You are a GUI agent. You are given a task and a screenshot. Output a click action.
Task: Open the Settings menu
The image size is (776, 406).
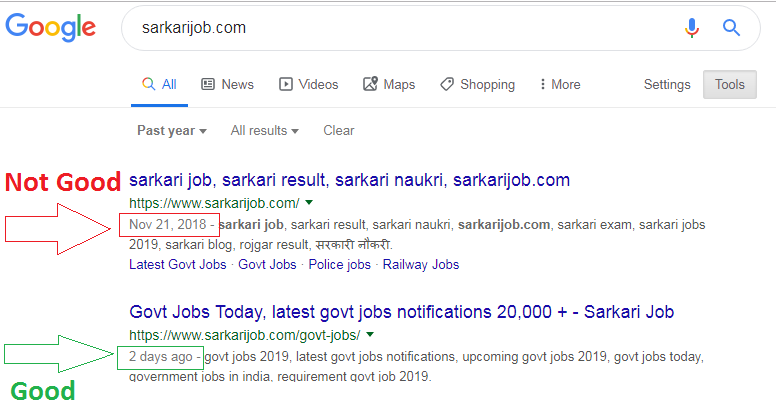pos(666,85)
